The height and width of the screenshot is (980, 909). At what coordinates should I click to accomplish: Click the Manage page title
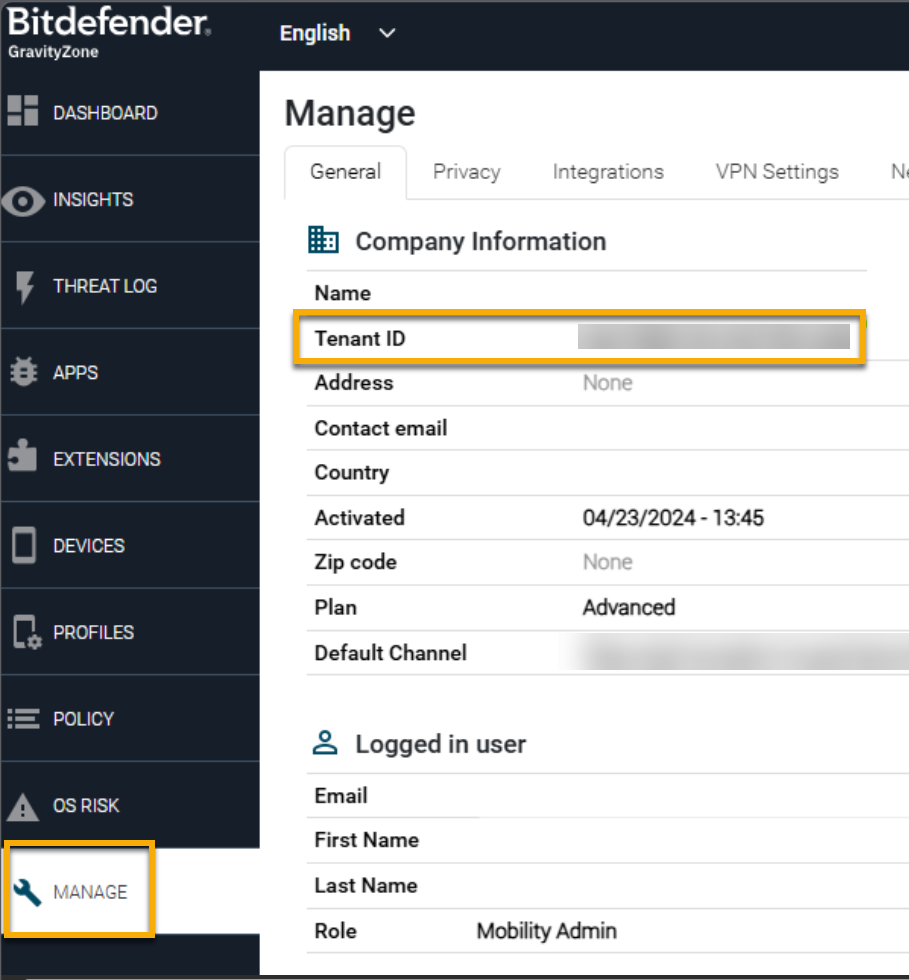pyautogui.click(x=349, y=113)
